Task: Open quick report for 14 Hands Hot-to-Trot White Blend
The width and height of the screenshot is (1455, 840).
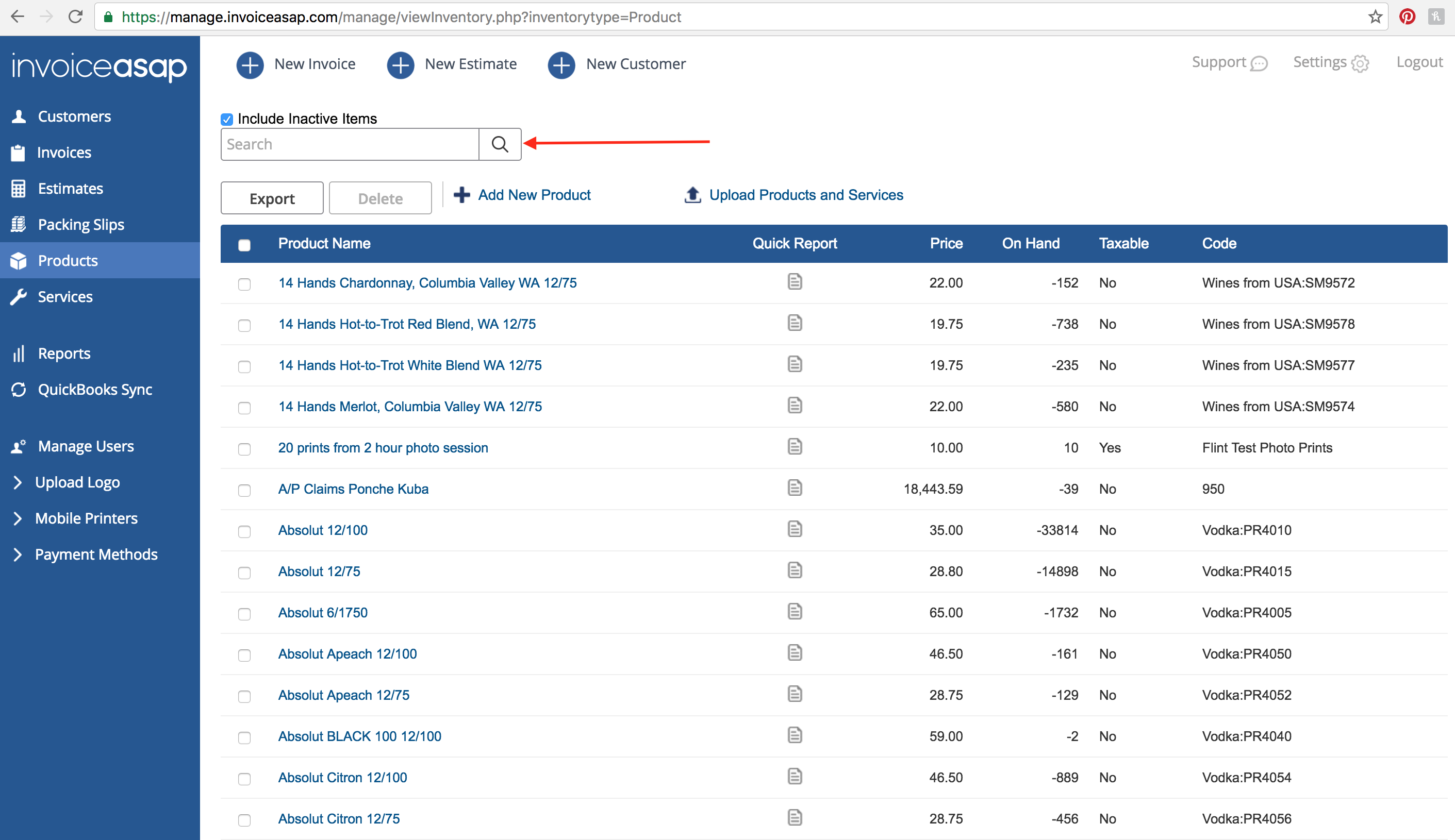Action: pyautogui.click(x=795, y=364)
